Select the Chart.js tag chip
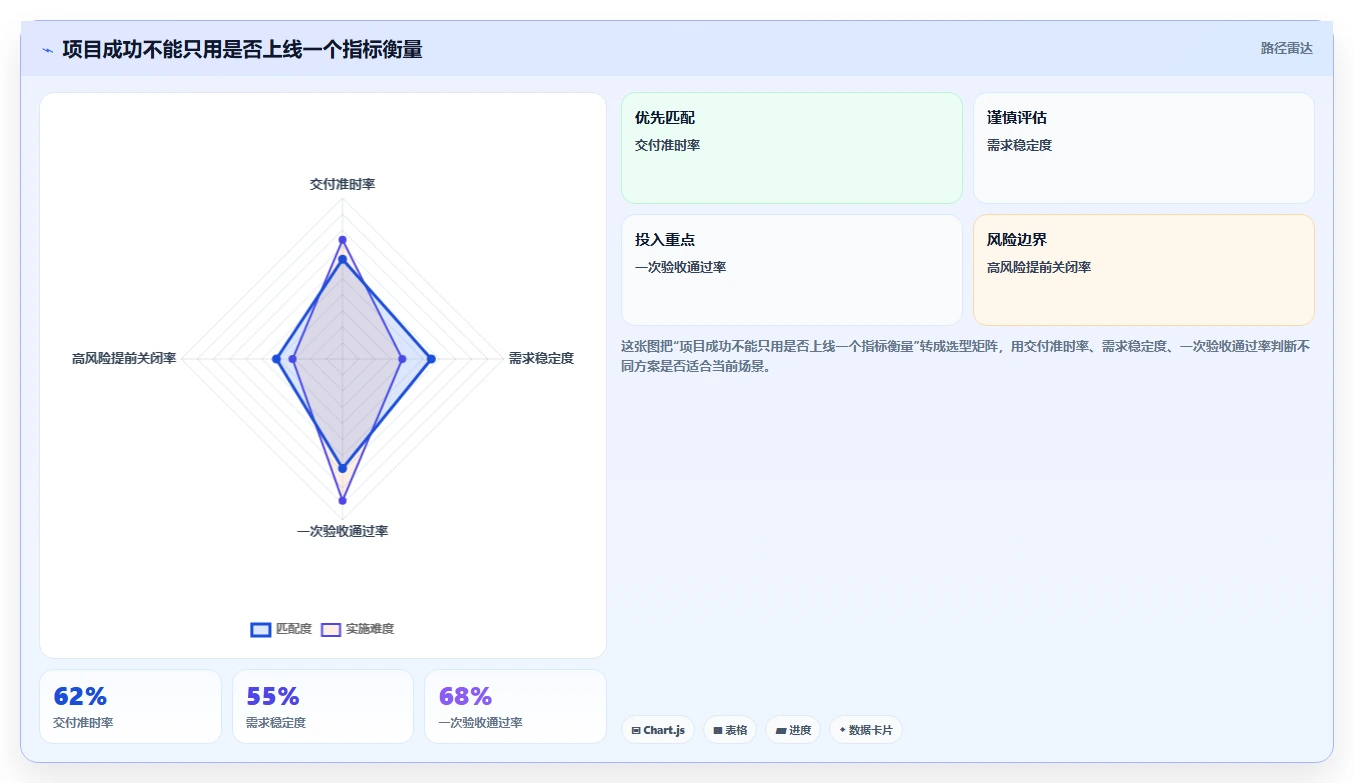The image size is (1354, 783). click(x=658, y=730)
